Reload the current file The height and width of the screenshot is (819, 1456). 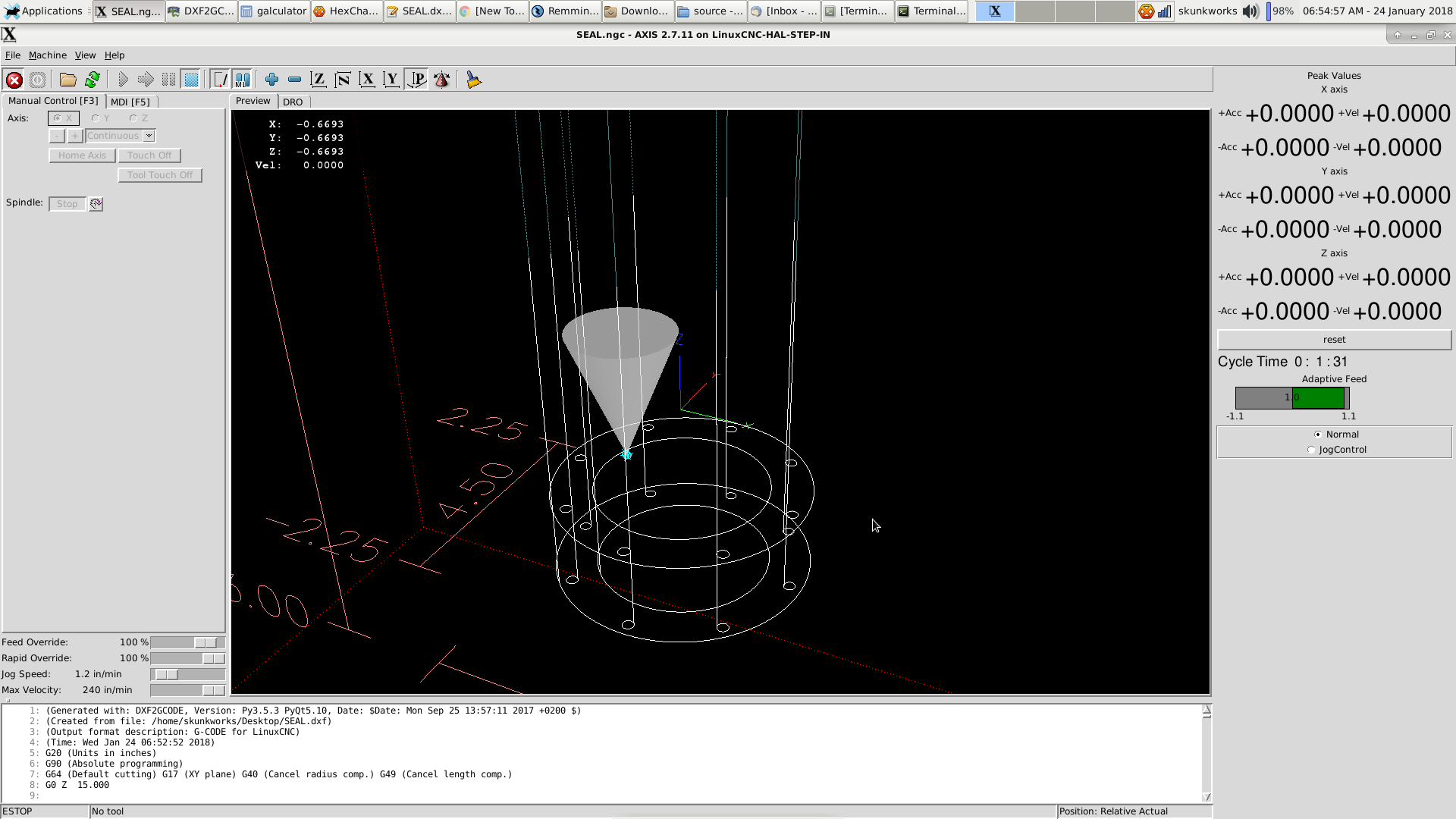click(93, 80)
